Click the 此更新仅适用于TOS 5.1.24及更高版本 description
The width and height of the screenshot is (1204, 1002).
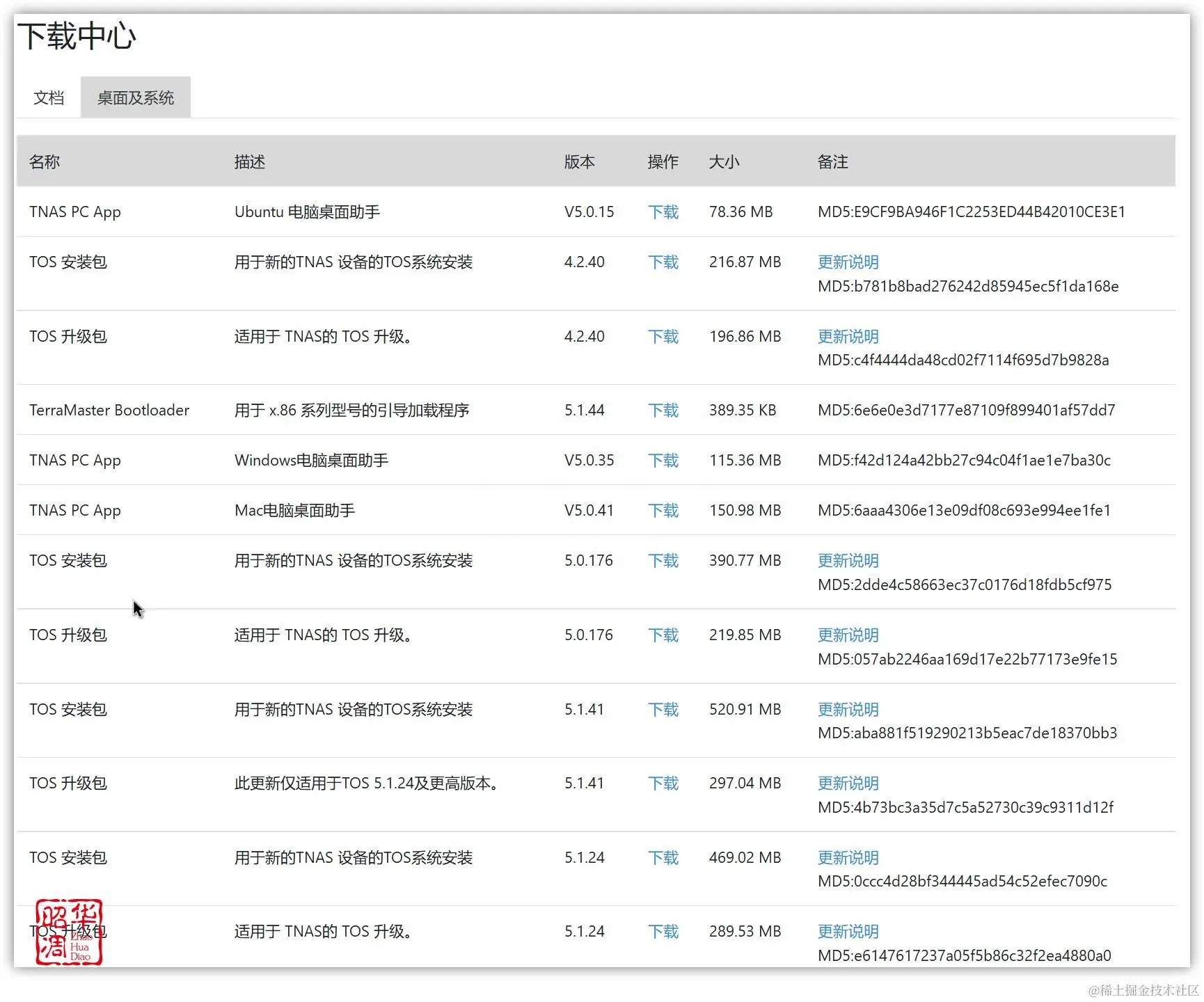click(367, 784)
